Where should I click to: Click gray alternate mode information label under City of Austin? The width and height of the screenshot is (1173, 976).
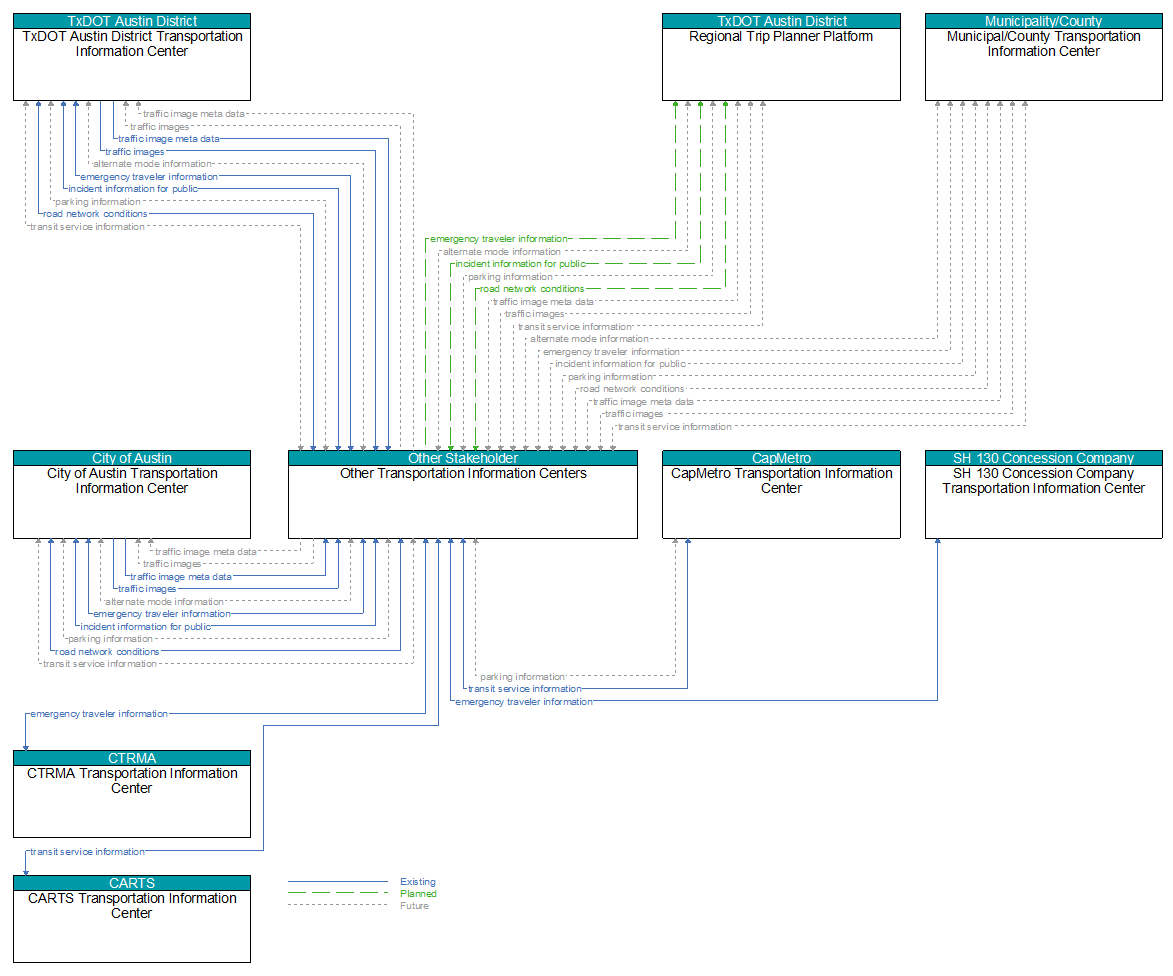tap(165, 602)
